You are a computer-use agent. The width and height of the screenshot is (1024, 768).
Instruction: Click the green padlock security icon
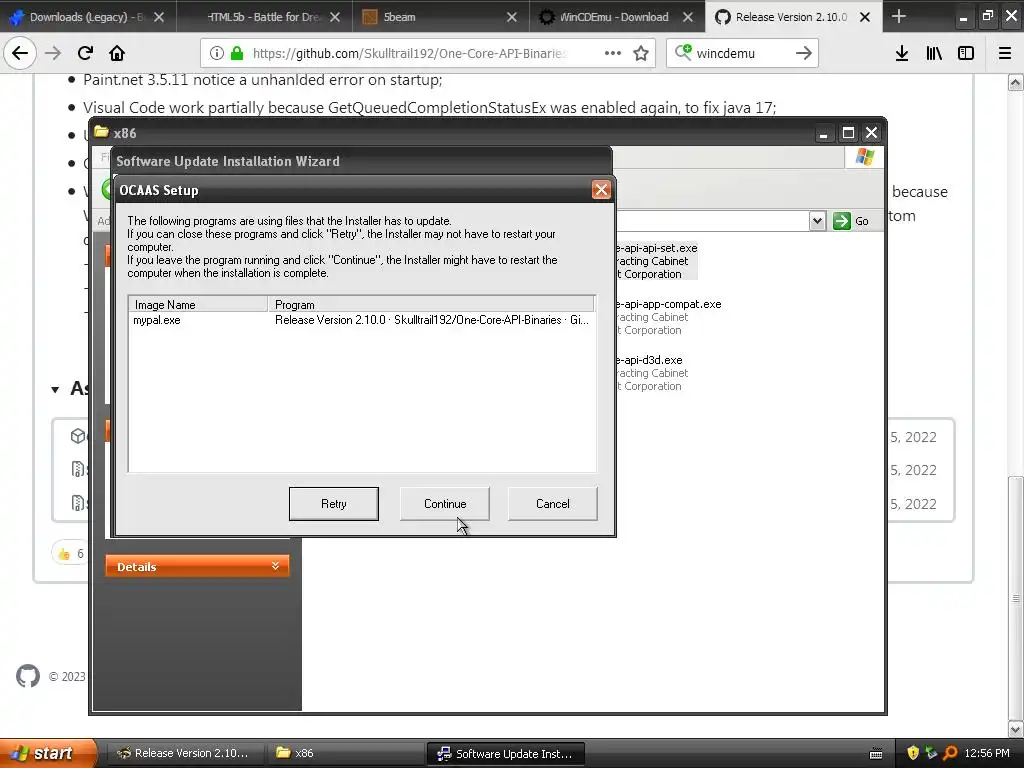(236, 53)
